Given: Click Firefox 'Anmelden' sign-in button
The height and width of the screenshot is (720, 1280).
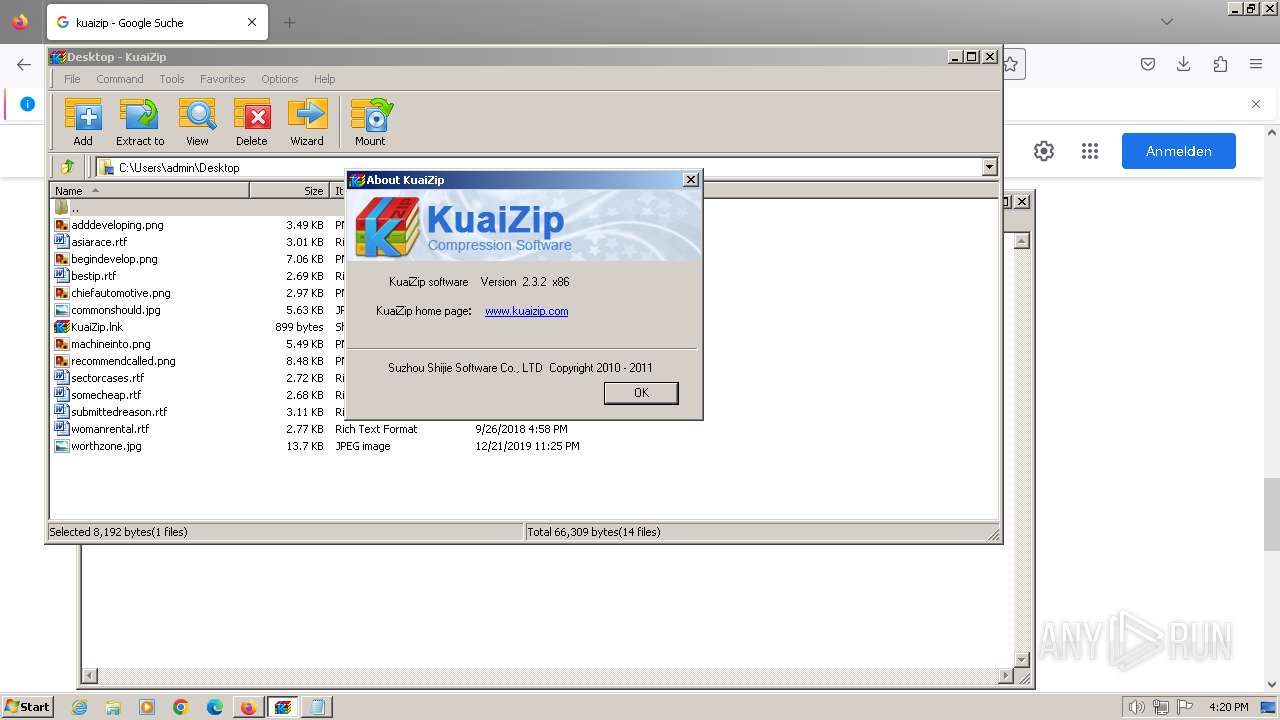Looking at the screenshot, I should point(1178,151).
